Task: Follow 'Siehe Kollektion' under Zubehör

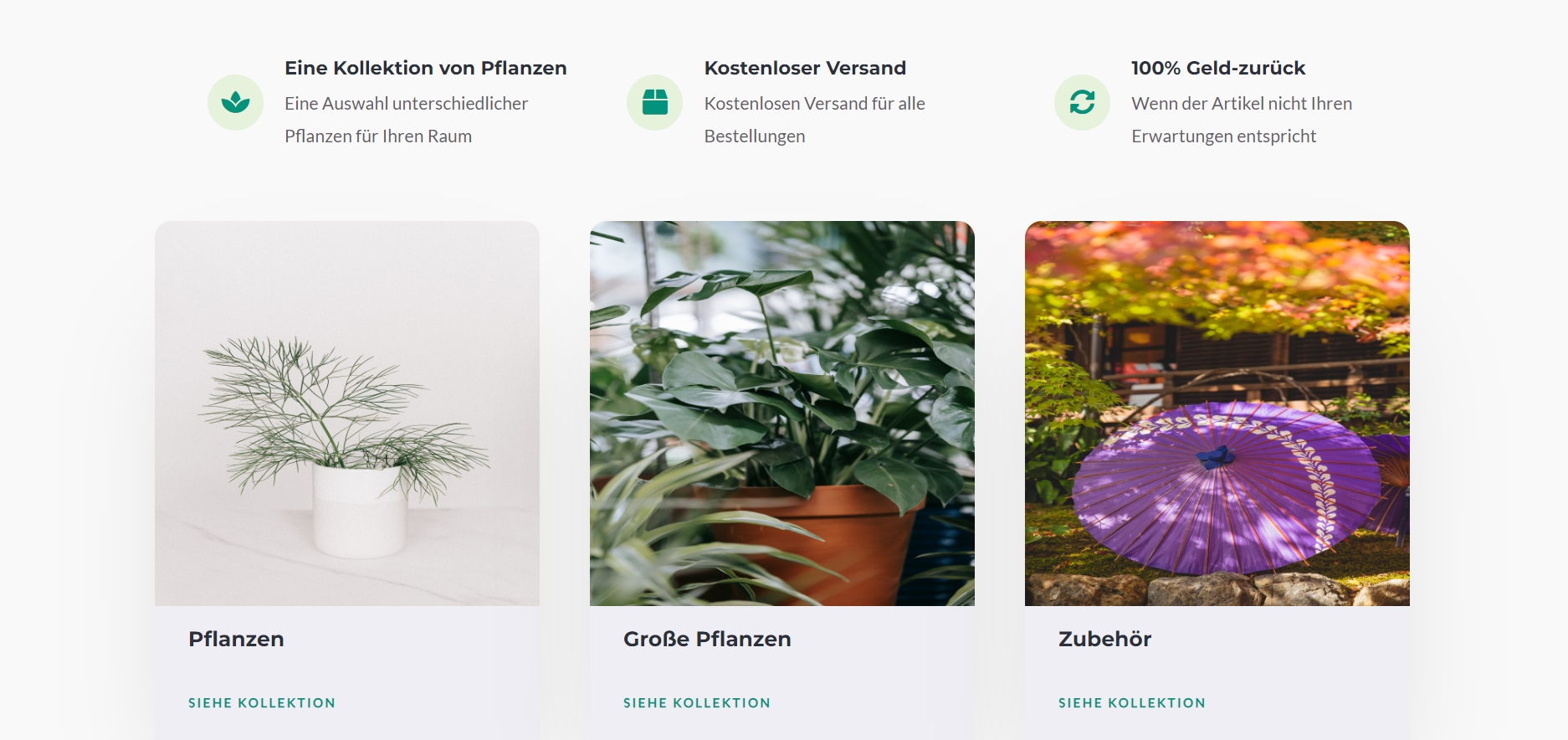Action: (1132, 703)
